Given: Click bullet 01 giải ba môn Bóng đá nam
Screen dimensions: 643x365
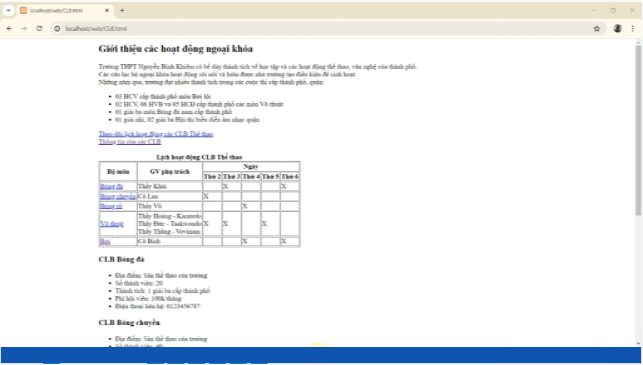Looking at the screenshot, I should point(173,112).
